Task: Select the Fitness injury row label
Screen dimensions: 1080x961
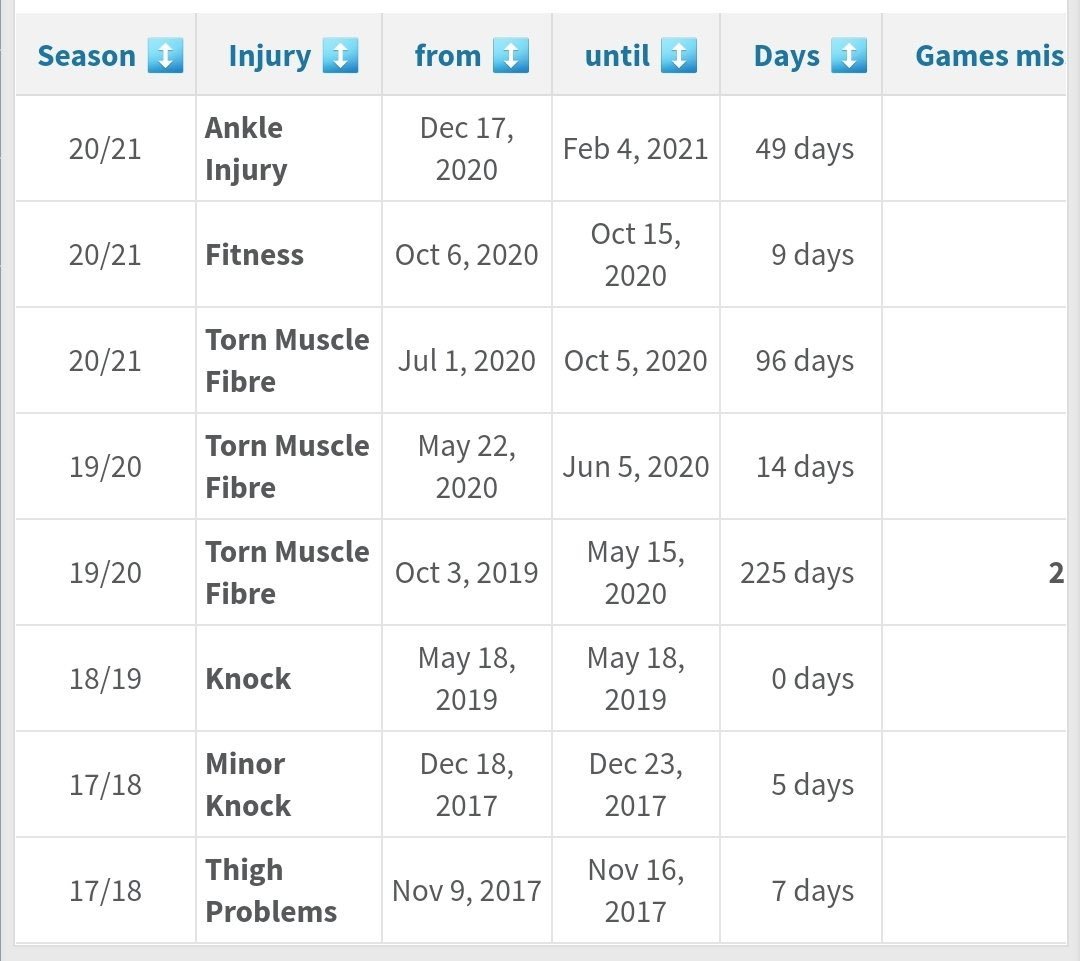Action: tap(254, 255)
